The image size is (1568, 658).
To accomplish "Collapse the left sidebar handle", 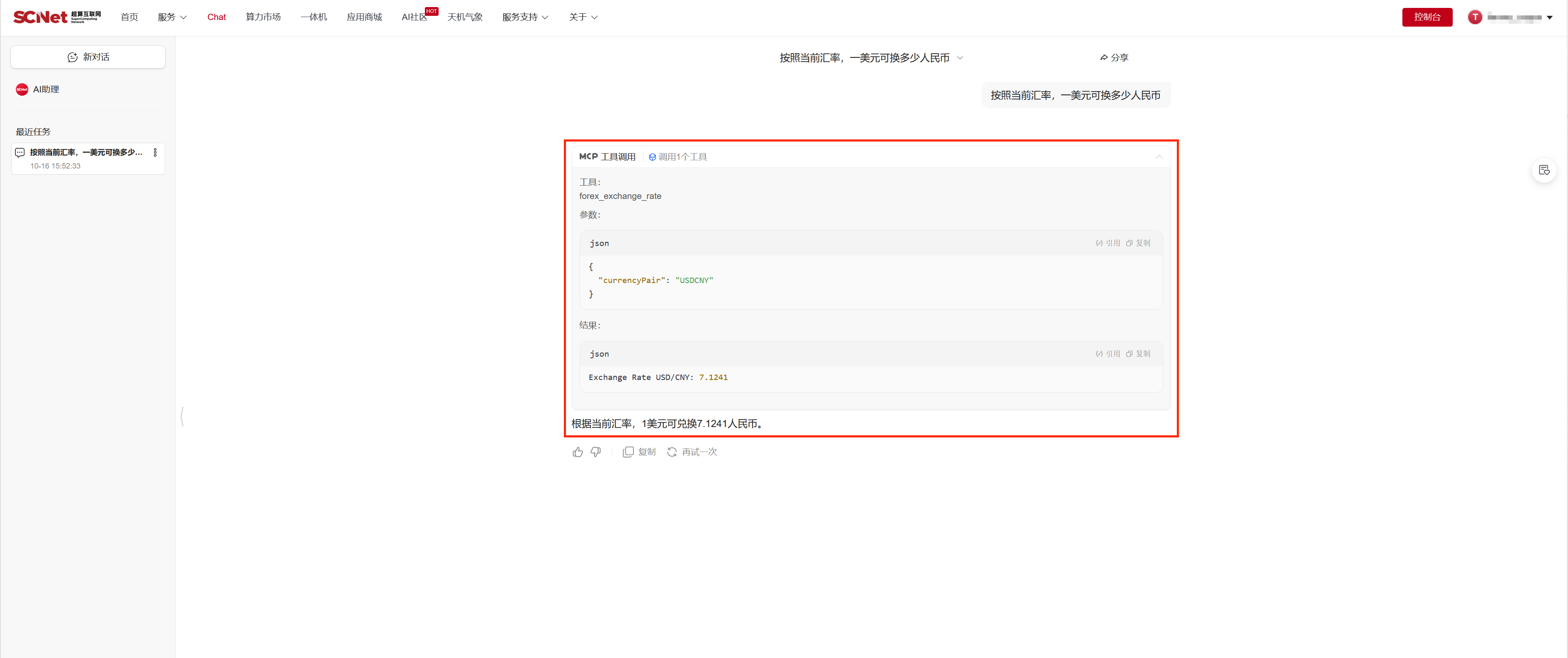I will click(x=182, y=416).
